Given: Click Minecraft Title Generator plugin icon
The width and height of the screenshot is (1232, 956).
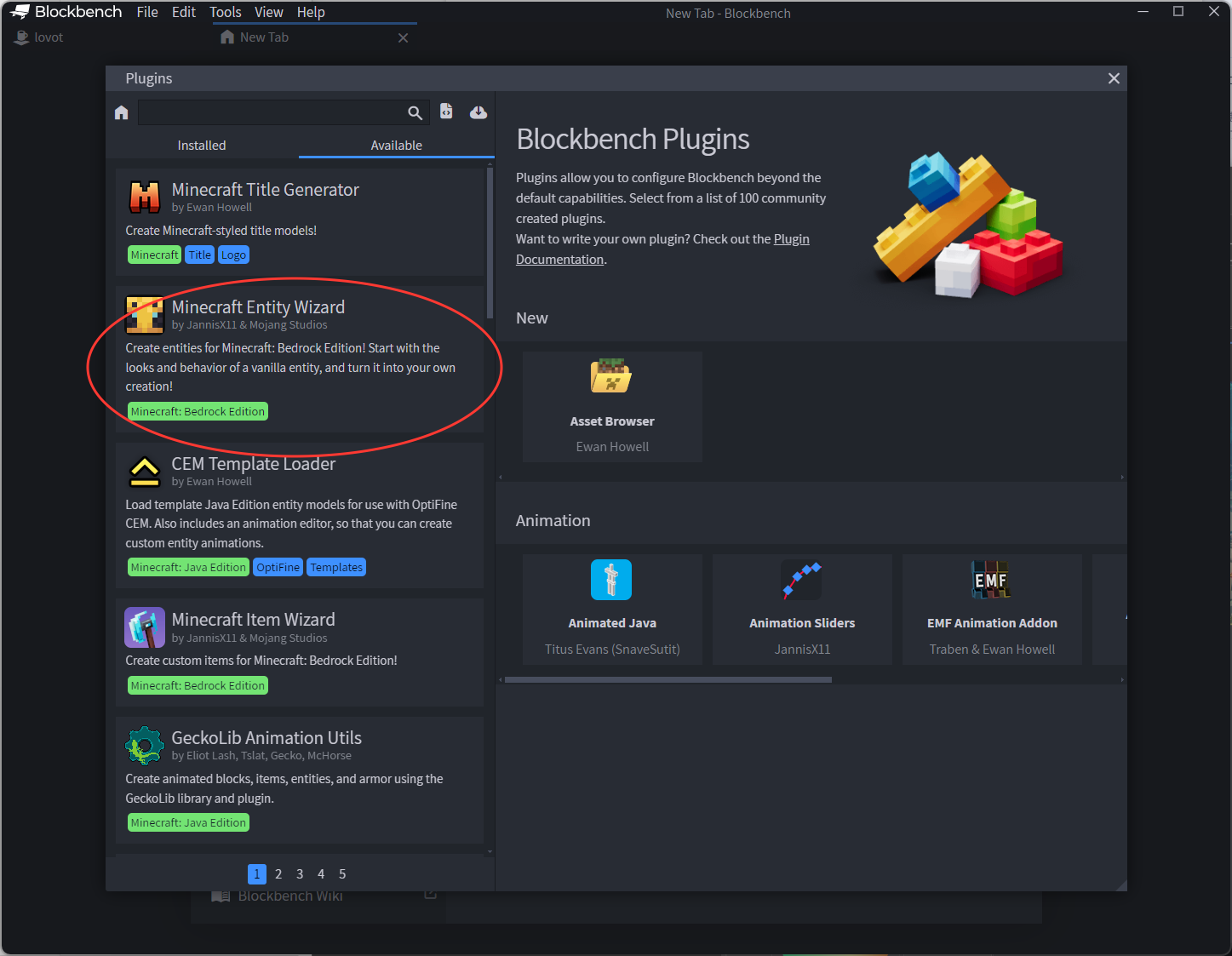Looking at the screenshot, I should click(x=145, y=197).
